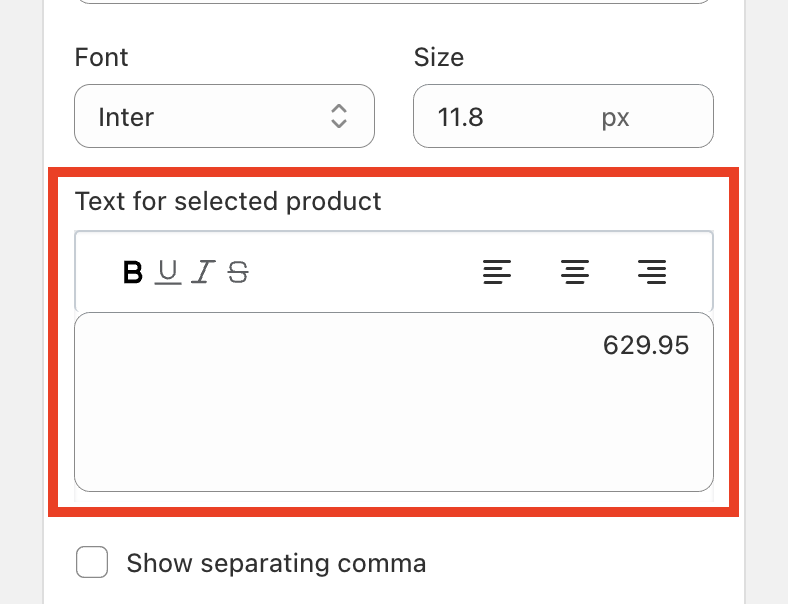Enable italic formatting in the editor toolbar

pos(203,271)
